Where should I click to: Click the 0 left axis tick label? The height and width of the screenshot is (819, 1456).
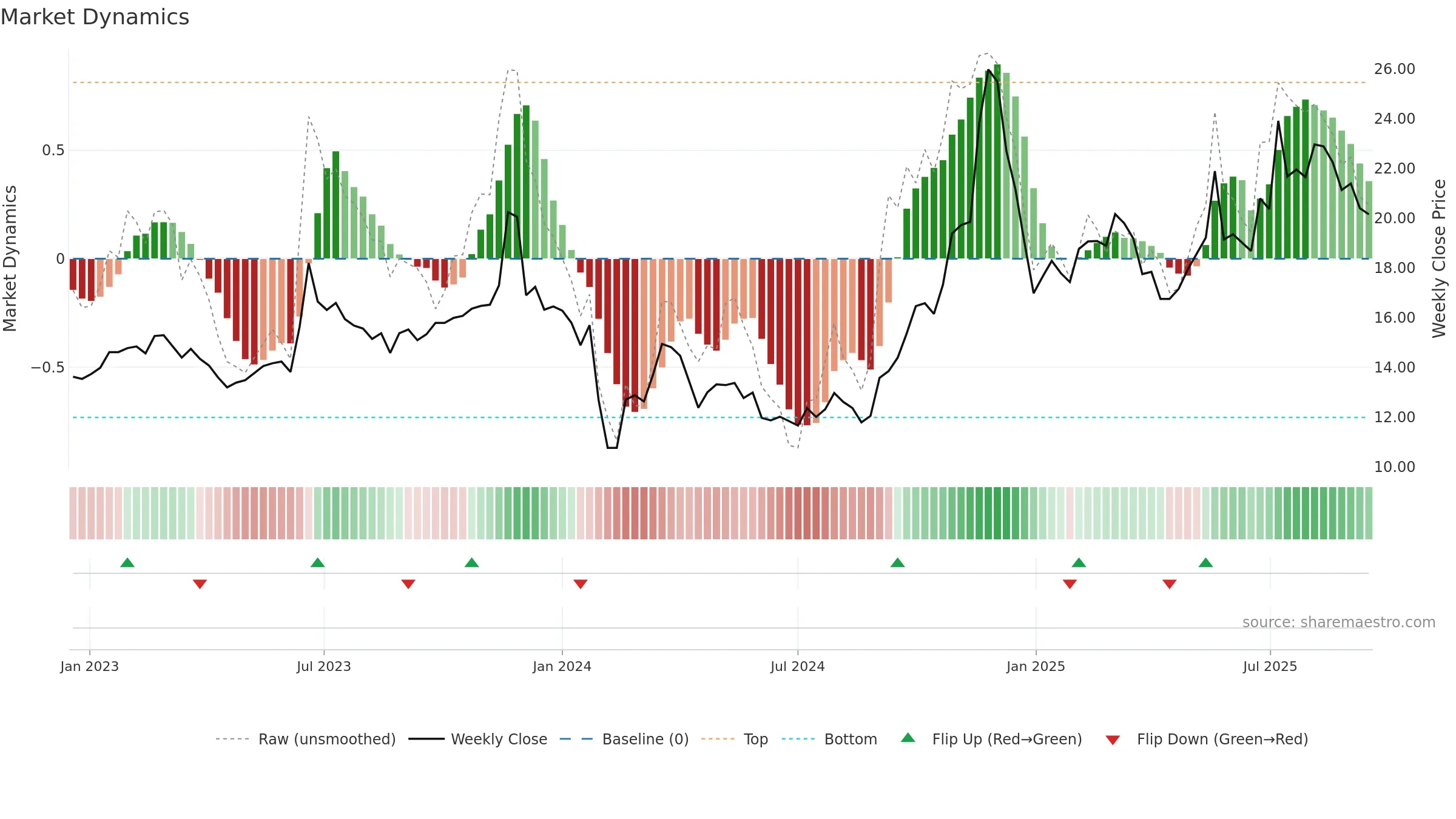point(60,259)
